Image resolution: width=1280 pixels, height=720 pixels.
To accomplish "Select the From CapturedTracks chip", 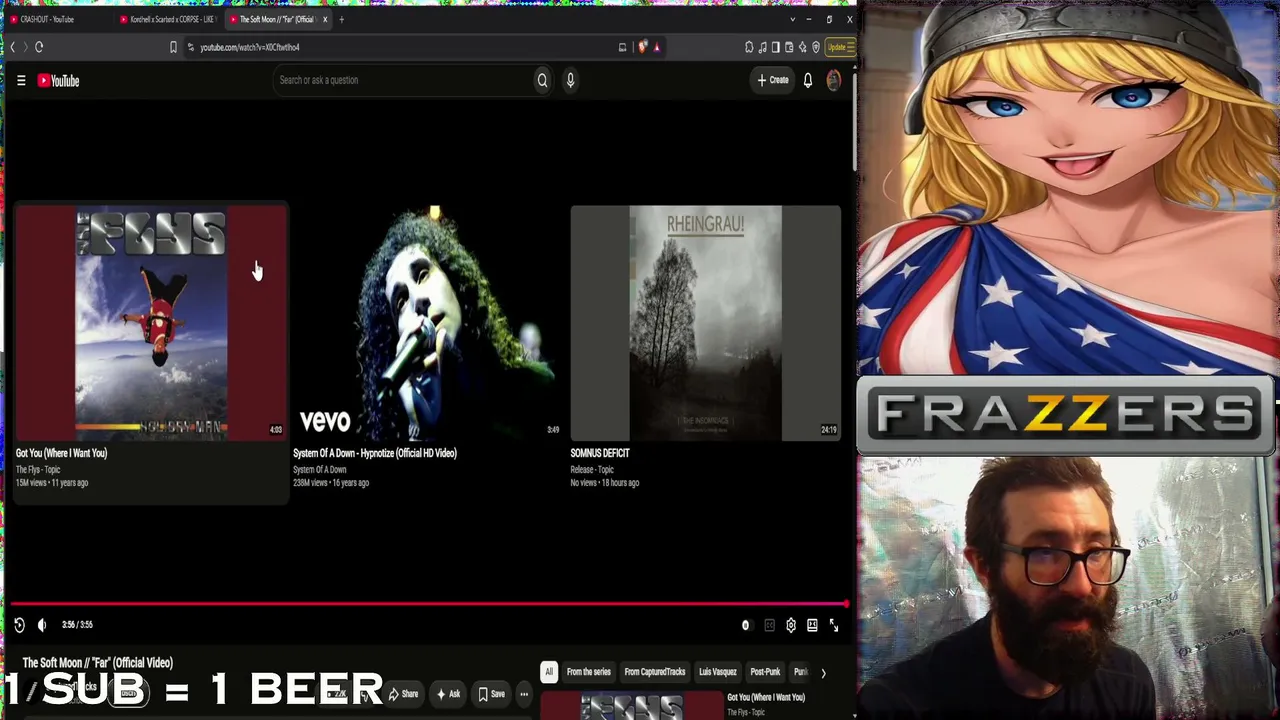I will pos(655,672).
